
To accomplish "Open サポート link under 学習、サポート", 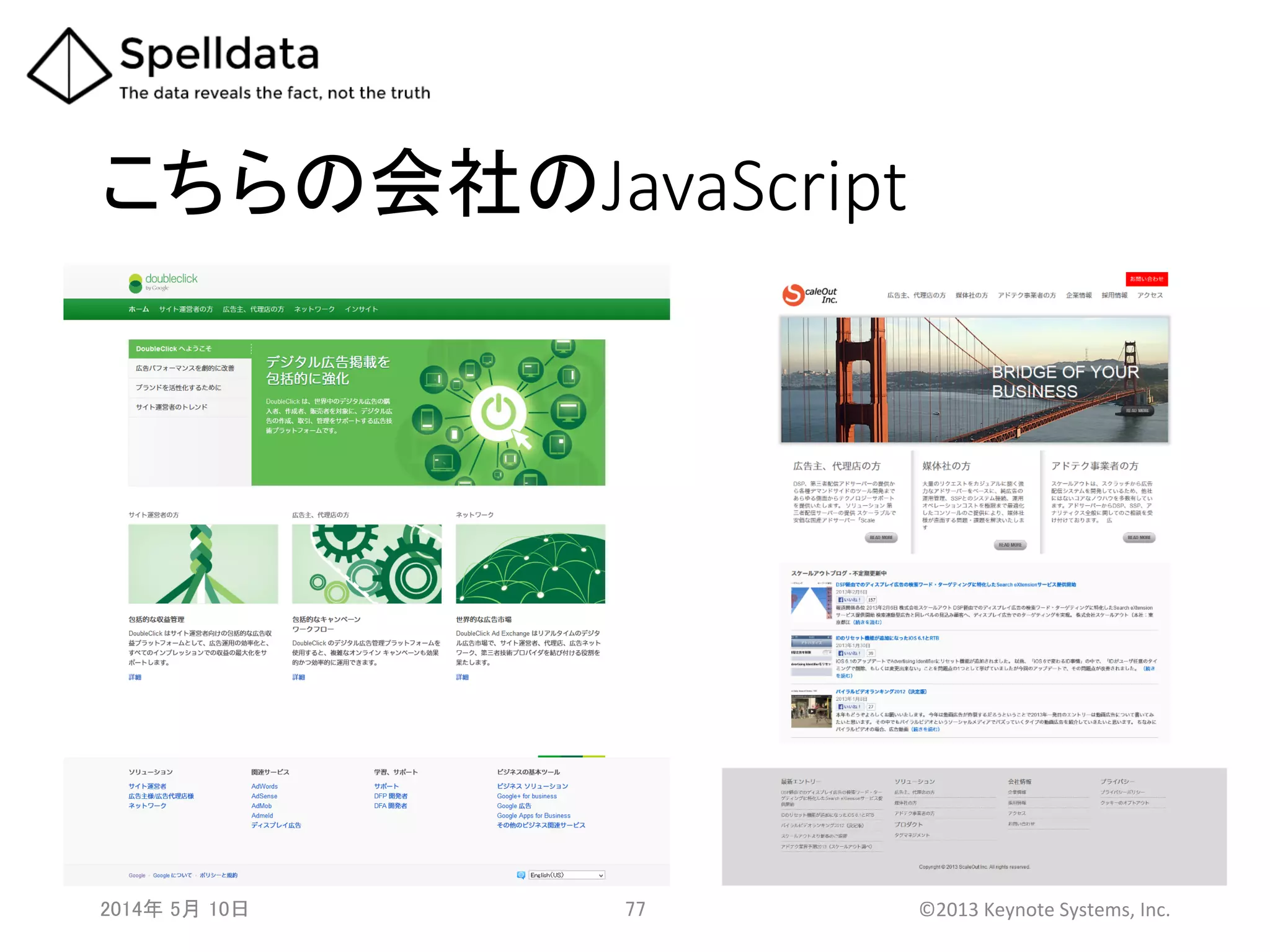I will 387,787.
